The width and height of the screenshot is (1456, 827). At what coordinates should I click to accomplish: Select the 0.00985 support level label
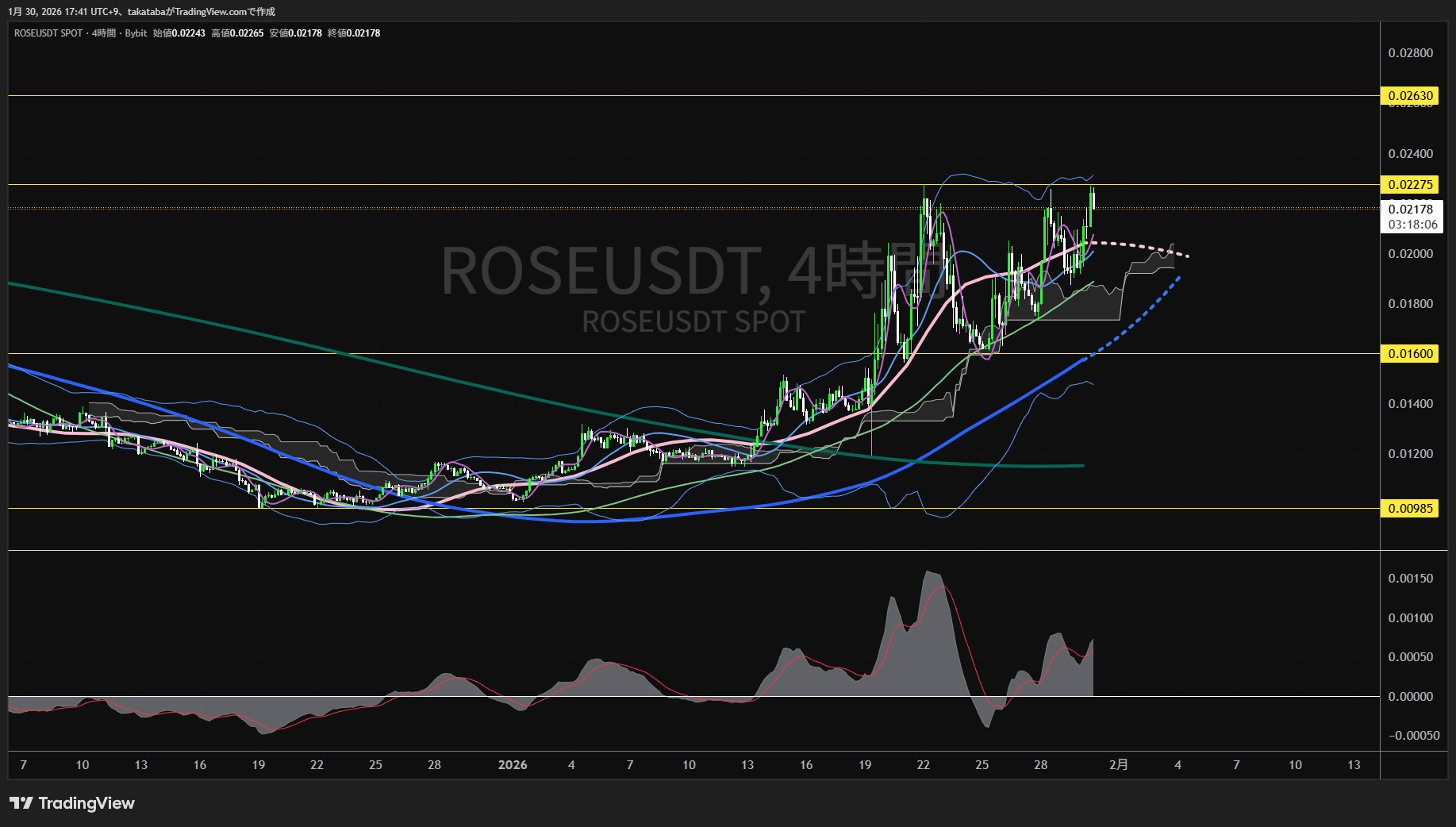[1410, 508]
